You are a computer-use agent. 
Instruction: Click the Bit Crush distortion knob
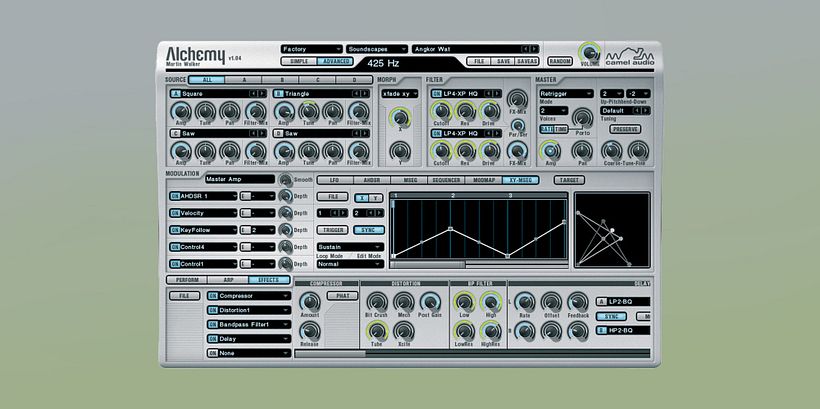(378, 302)
